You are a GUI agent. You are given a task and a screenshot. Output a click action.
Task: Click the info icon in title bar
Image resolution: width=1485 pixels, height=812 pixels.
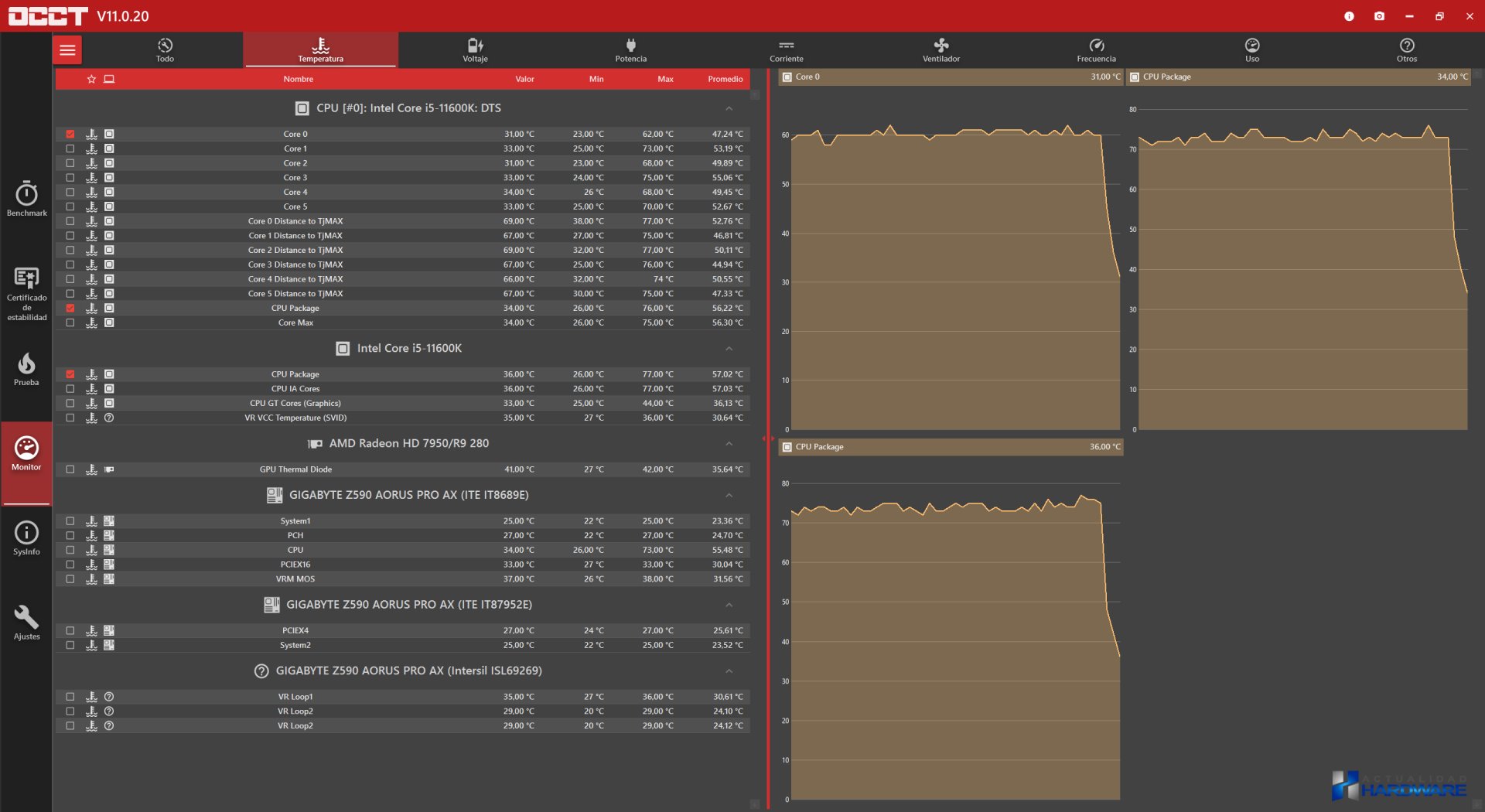click(1349, 16)
